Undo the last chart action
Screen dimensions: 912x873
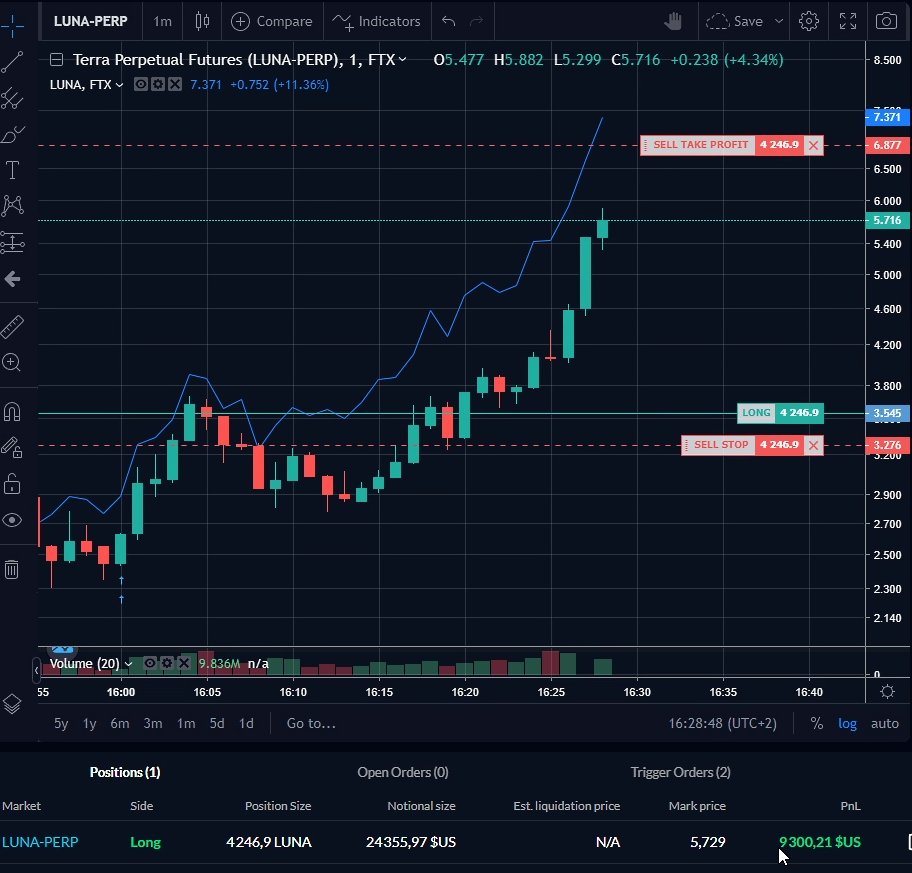coord(448,22)
